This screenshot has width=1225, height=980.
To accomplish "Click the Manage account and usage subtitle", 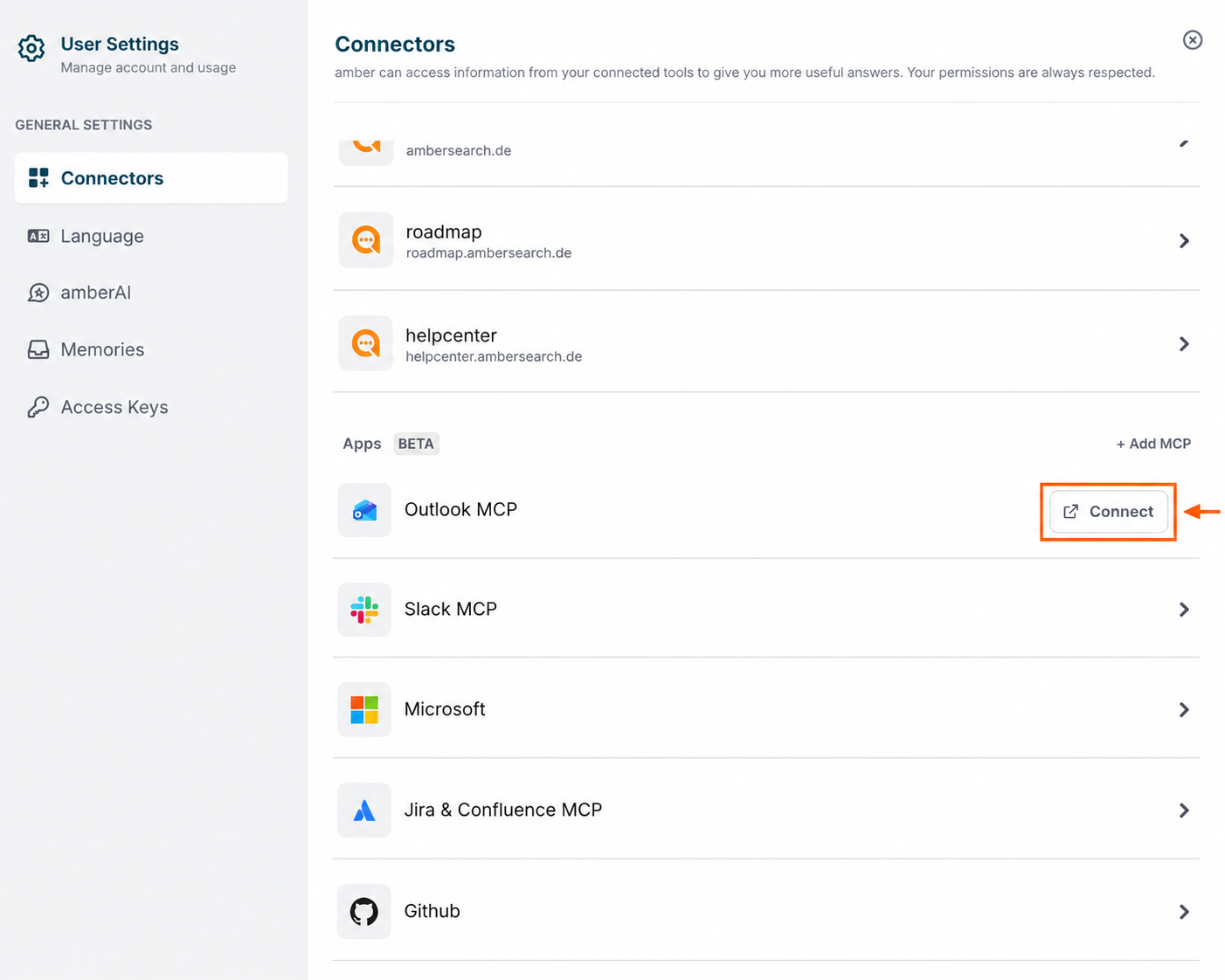I will (149, 68).
